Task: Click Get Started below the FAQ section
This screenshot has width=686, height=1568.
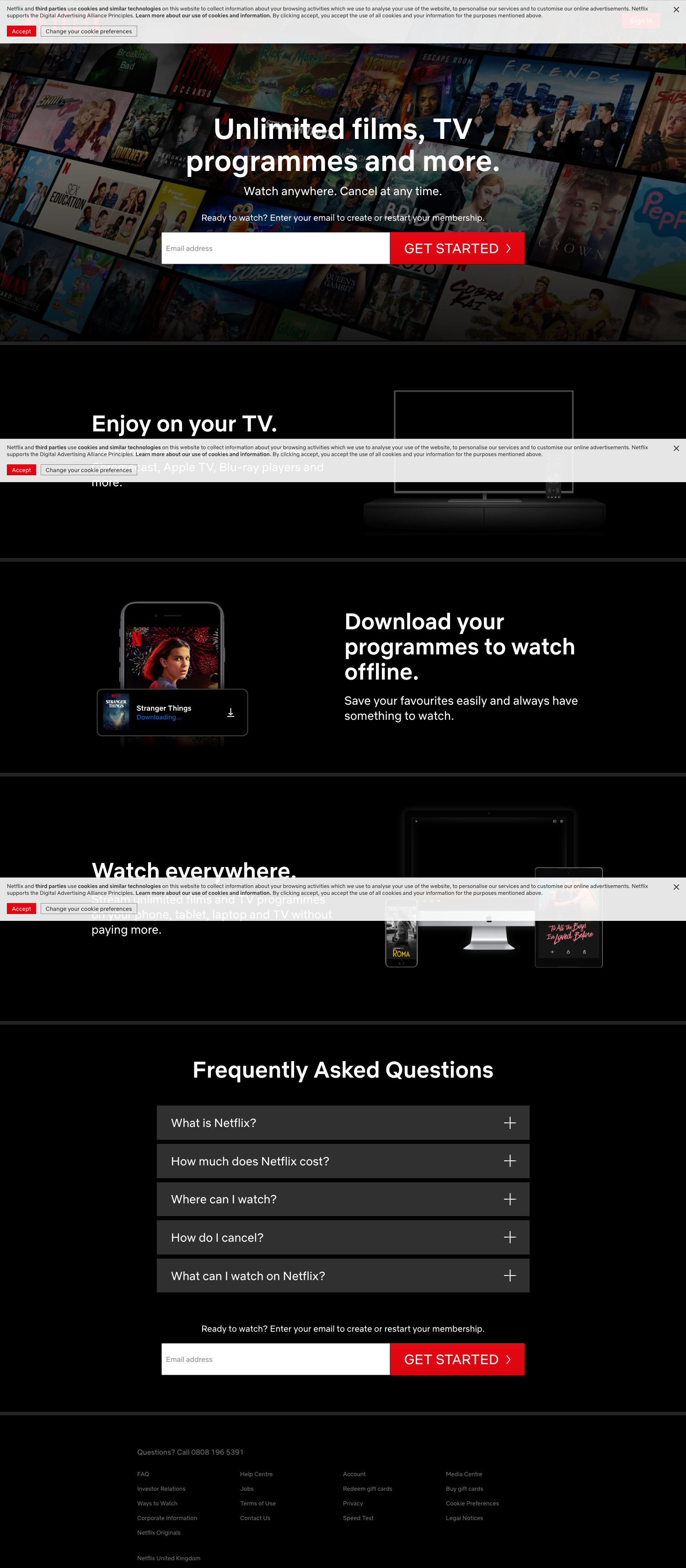Action: tap(457, 1359)
